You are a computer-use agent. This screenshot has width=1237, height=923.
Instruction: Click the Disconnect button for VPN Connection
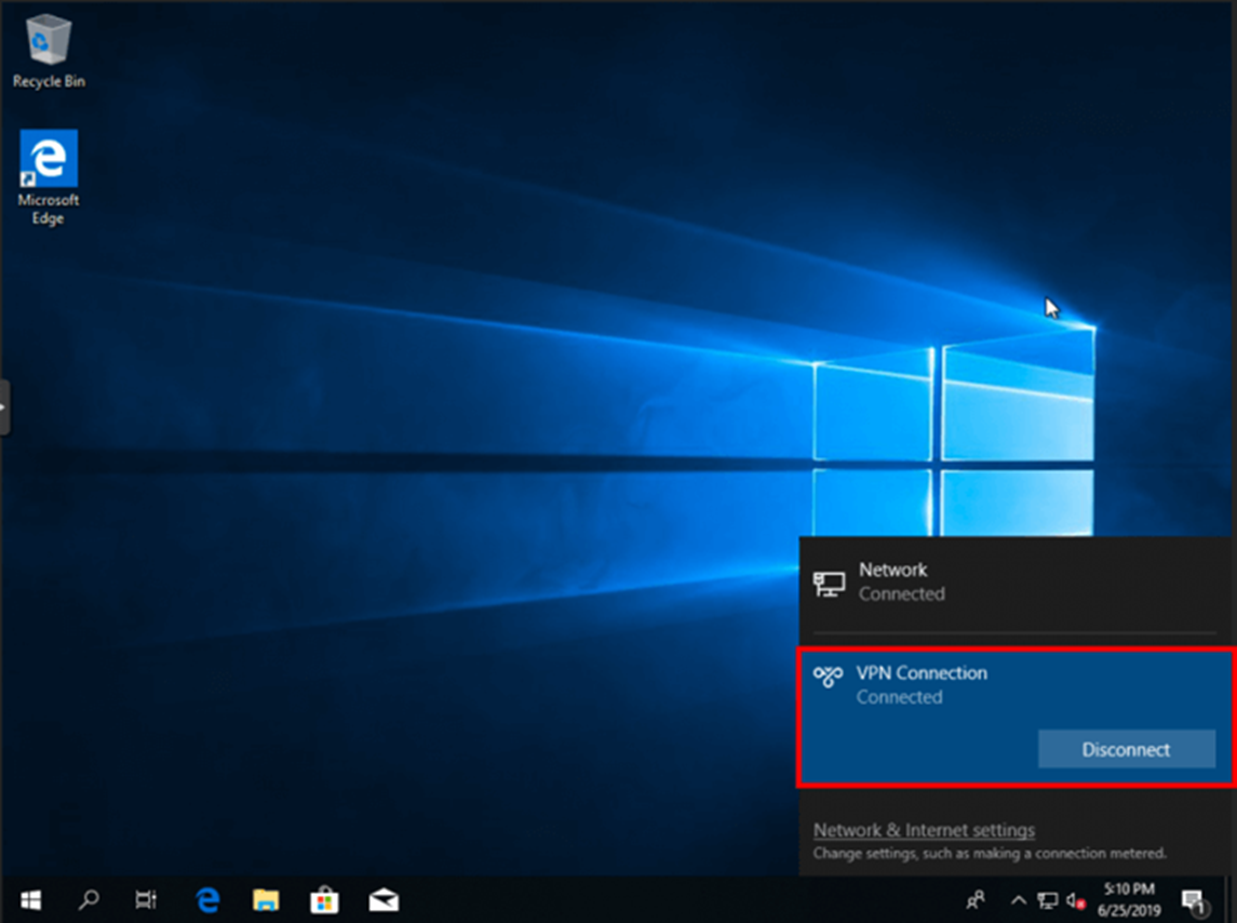point(1126,749)
